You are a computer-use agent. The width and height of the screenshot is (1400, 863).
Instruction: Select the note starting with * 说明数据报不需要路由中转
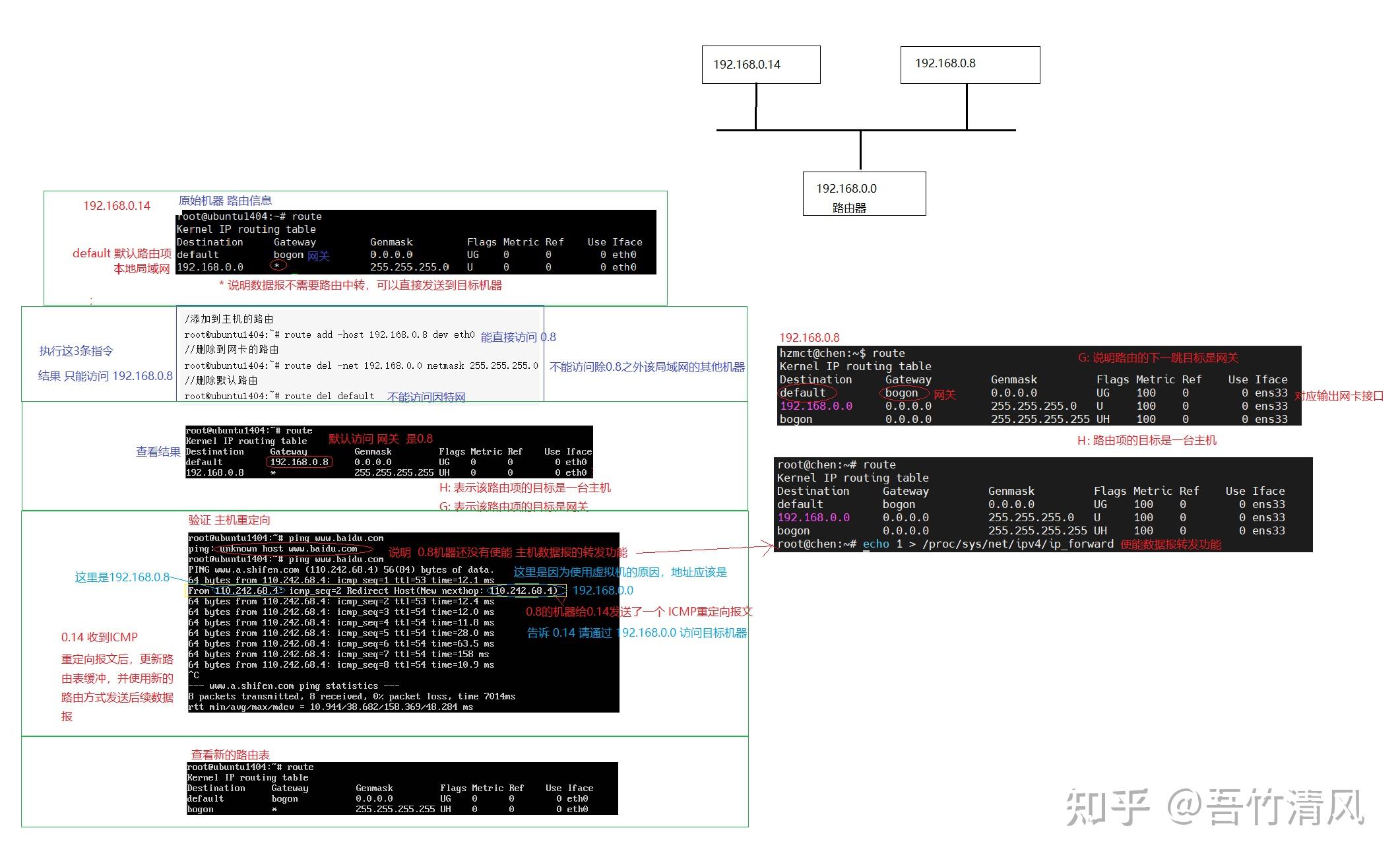coord(361,285)
